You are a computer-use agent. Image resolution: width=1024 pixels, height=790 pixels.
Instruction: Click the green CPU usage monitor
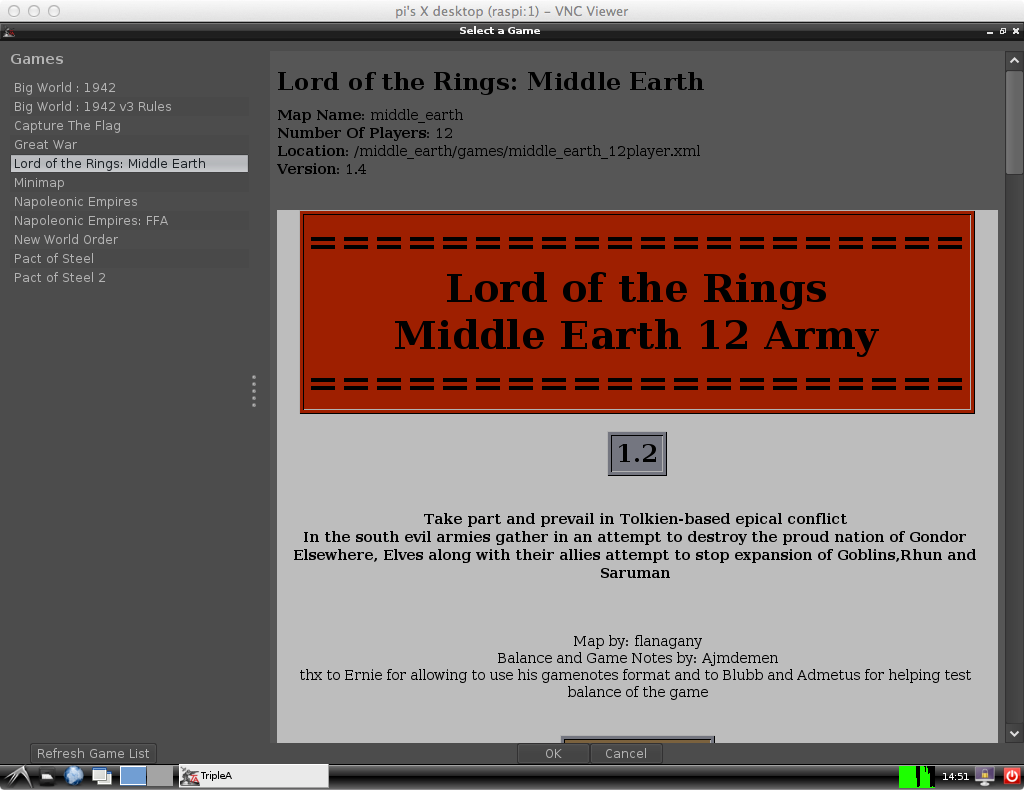coord(916,776)
